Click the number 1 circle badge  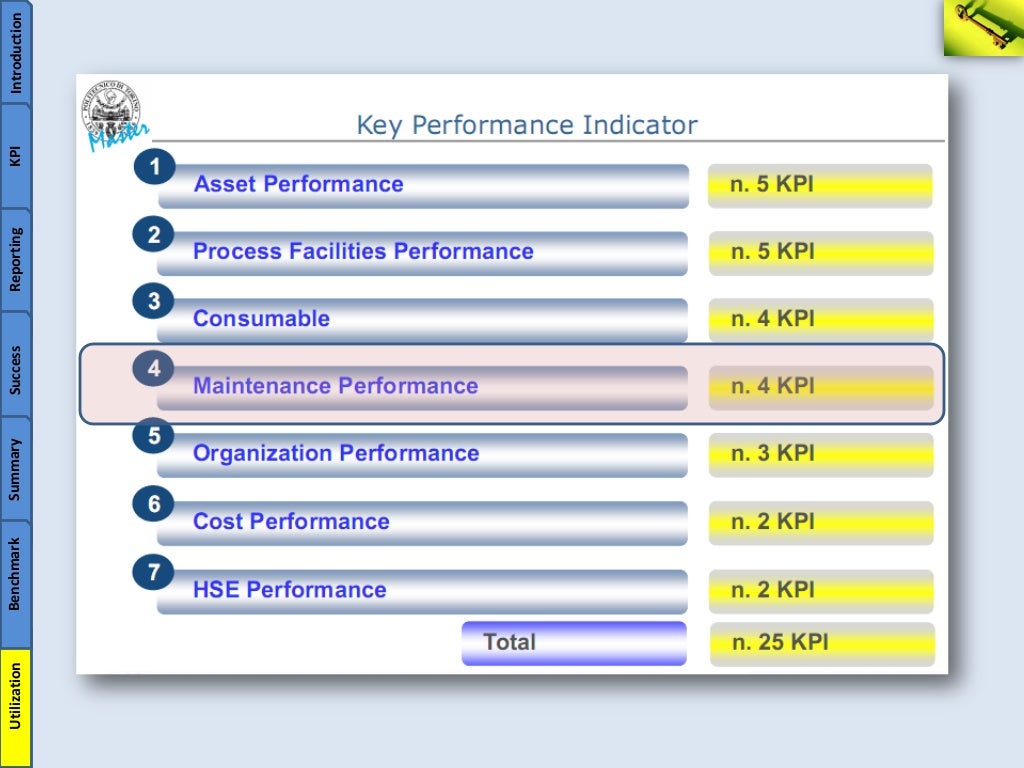tap(154, 167)
